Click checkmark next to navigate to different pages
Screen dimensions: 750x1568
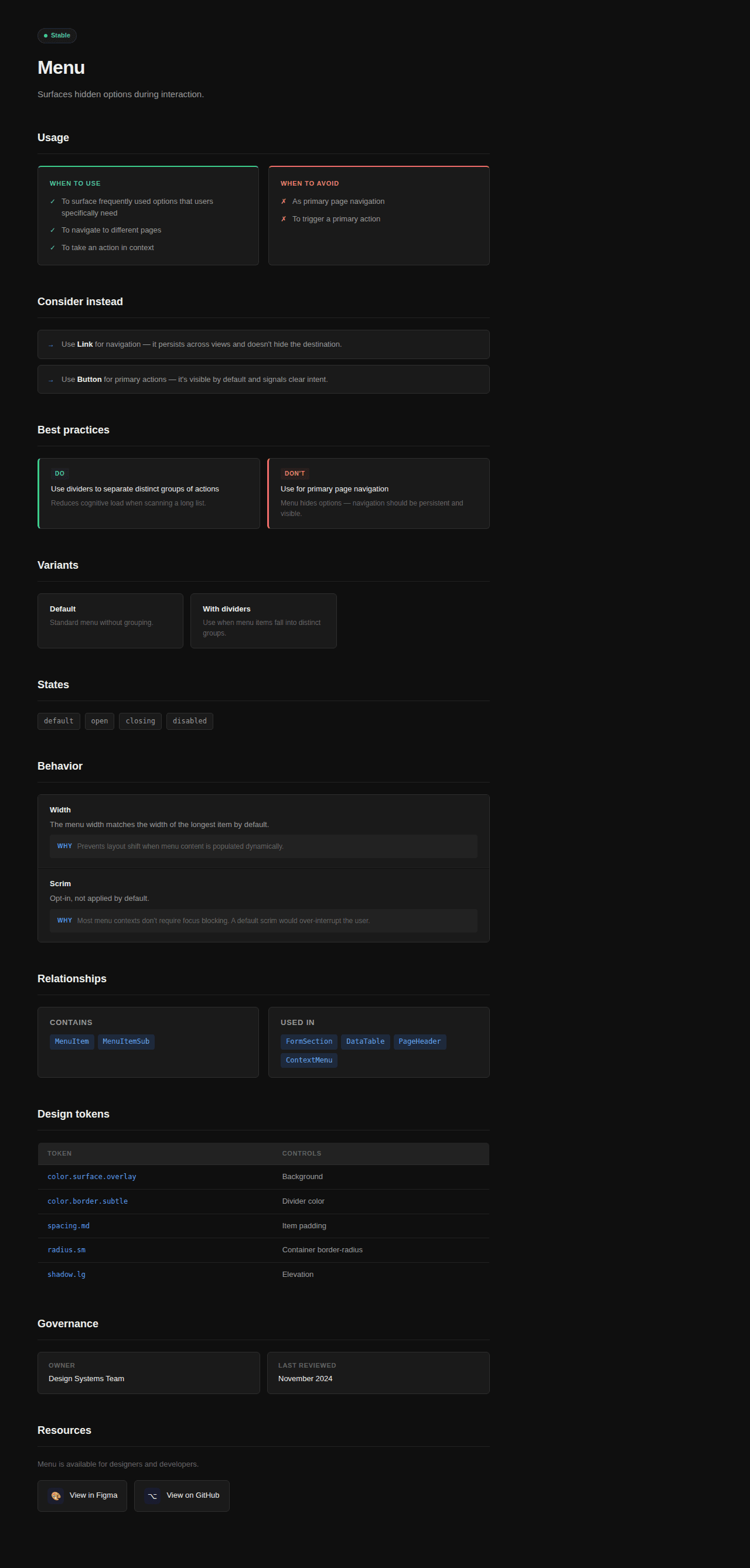[x=52, y=230]
